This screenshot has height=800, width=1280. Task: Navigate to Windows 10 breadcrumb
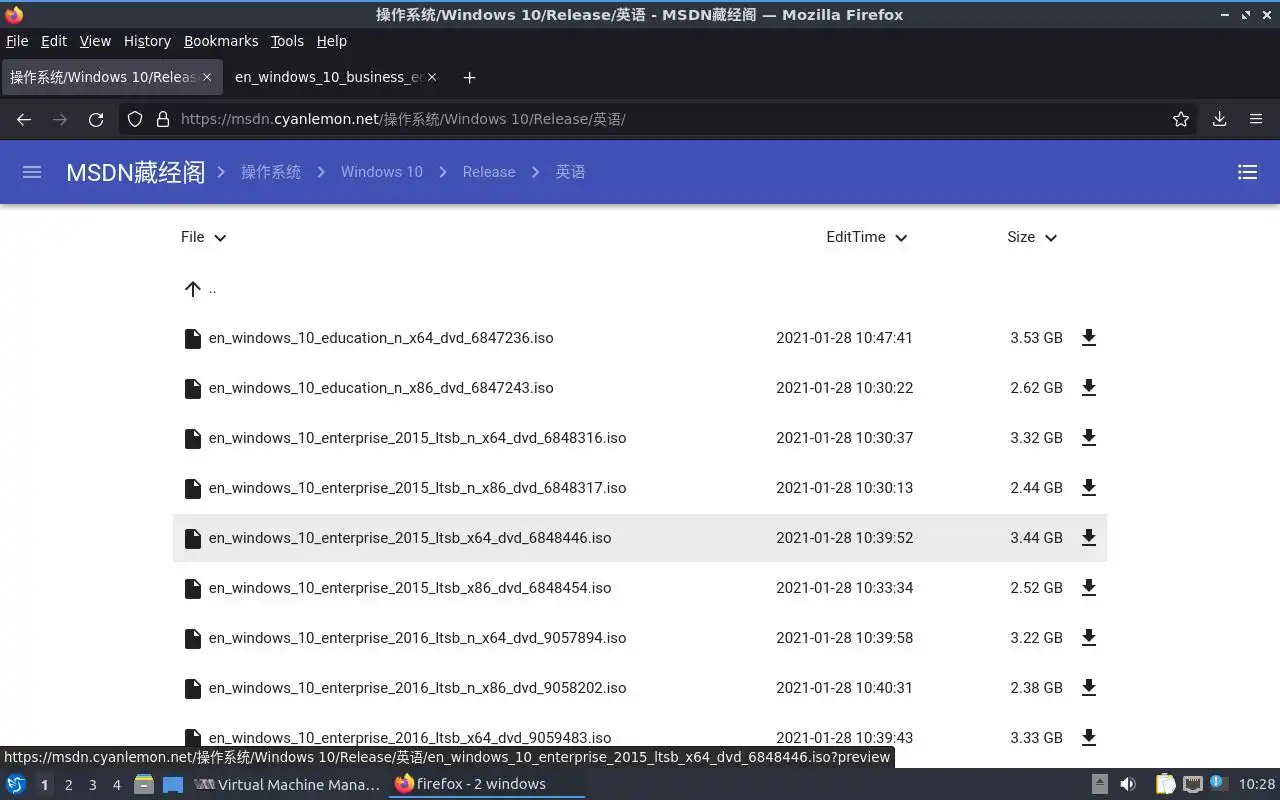(382, 172)
